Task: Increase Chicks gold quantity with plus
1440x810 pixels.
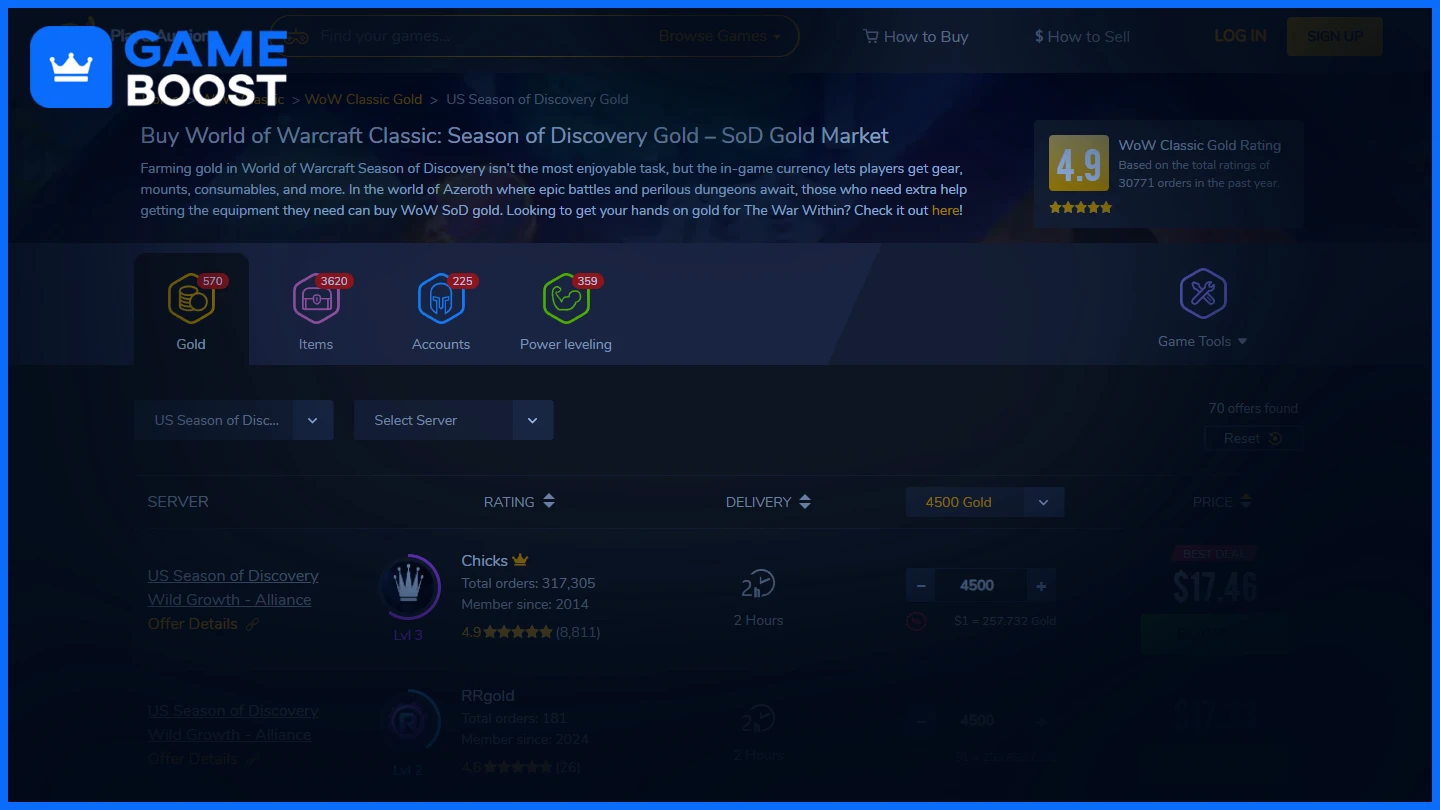Action: point(1041,586)
